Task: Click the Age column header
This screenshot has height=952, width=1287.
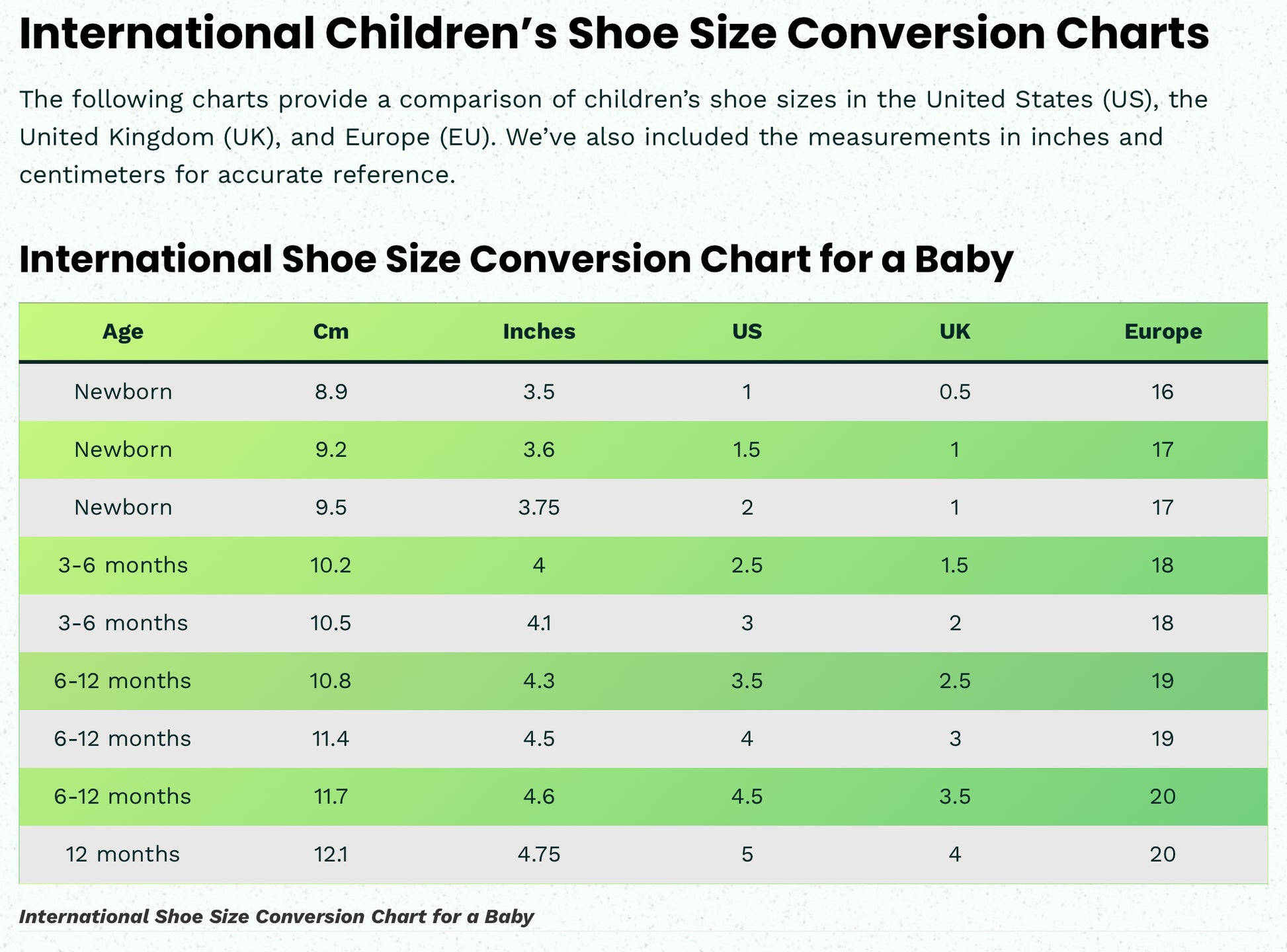Action: (x=123, y=331)
